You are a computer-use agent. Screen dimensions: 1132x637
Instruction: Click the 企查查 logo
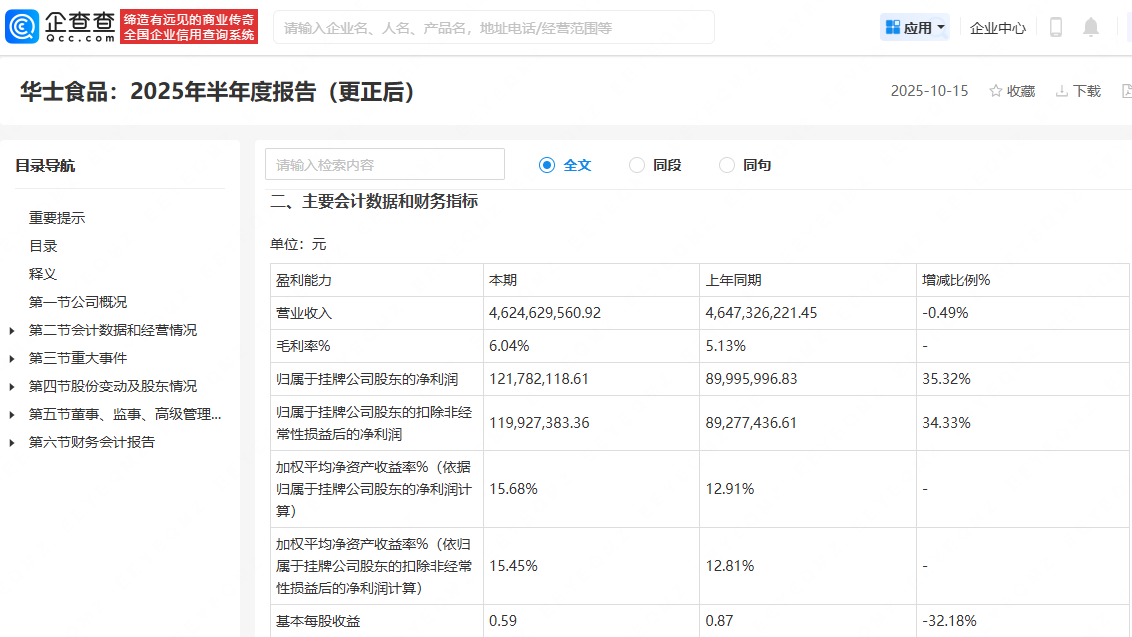[61, 27]
